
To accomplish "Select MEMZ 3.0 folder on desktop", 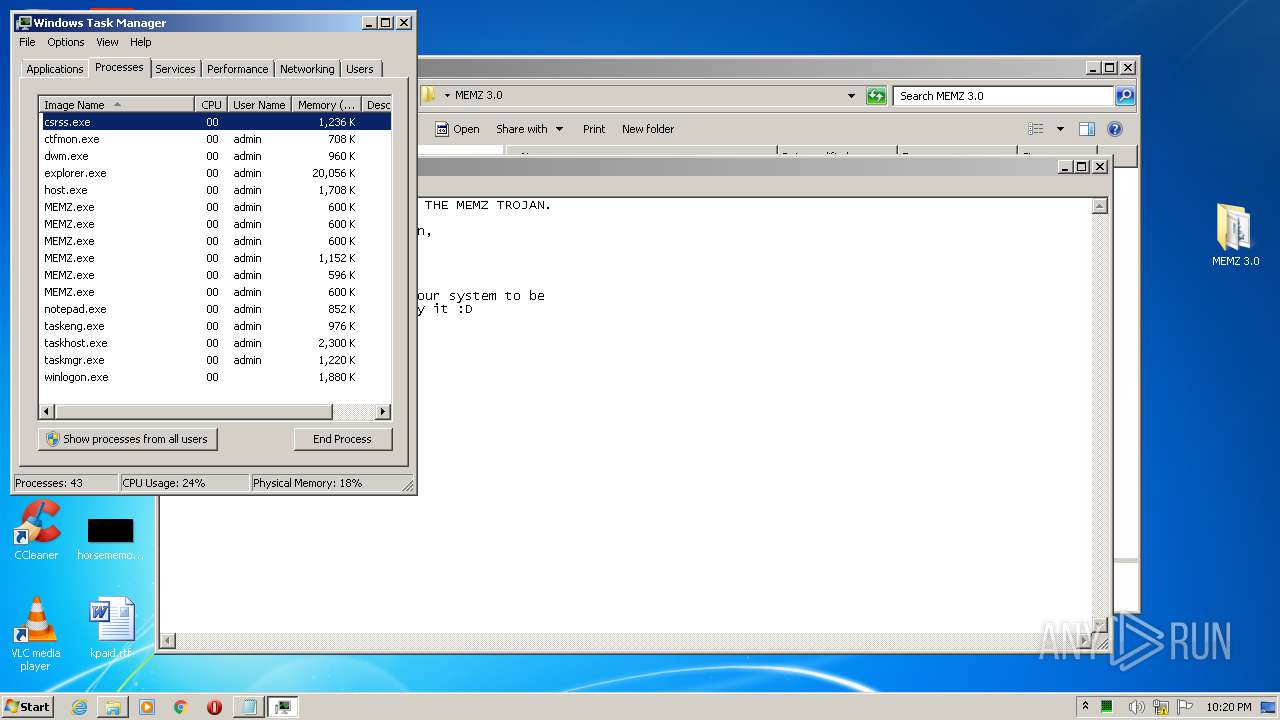I will point(1235,234).
